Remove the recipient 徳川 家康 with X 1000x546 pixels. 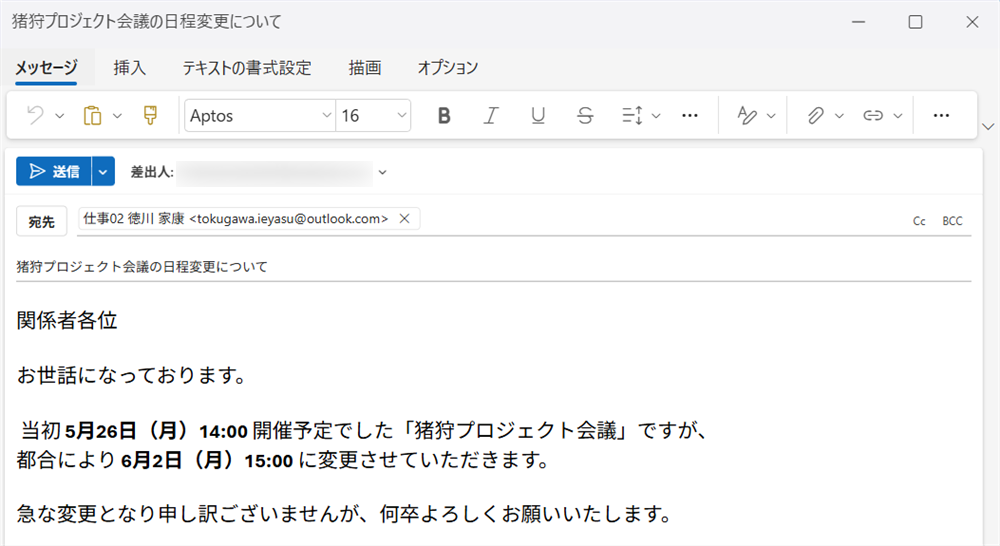404,219
